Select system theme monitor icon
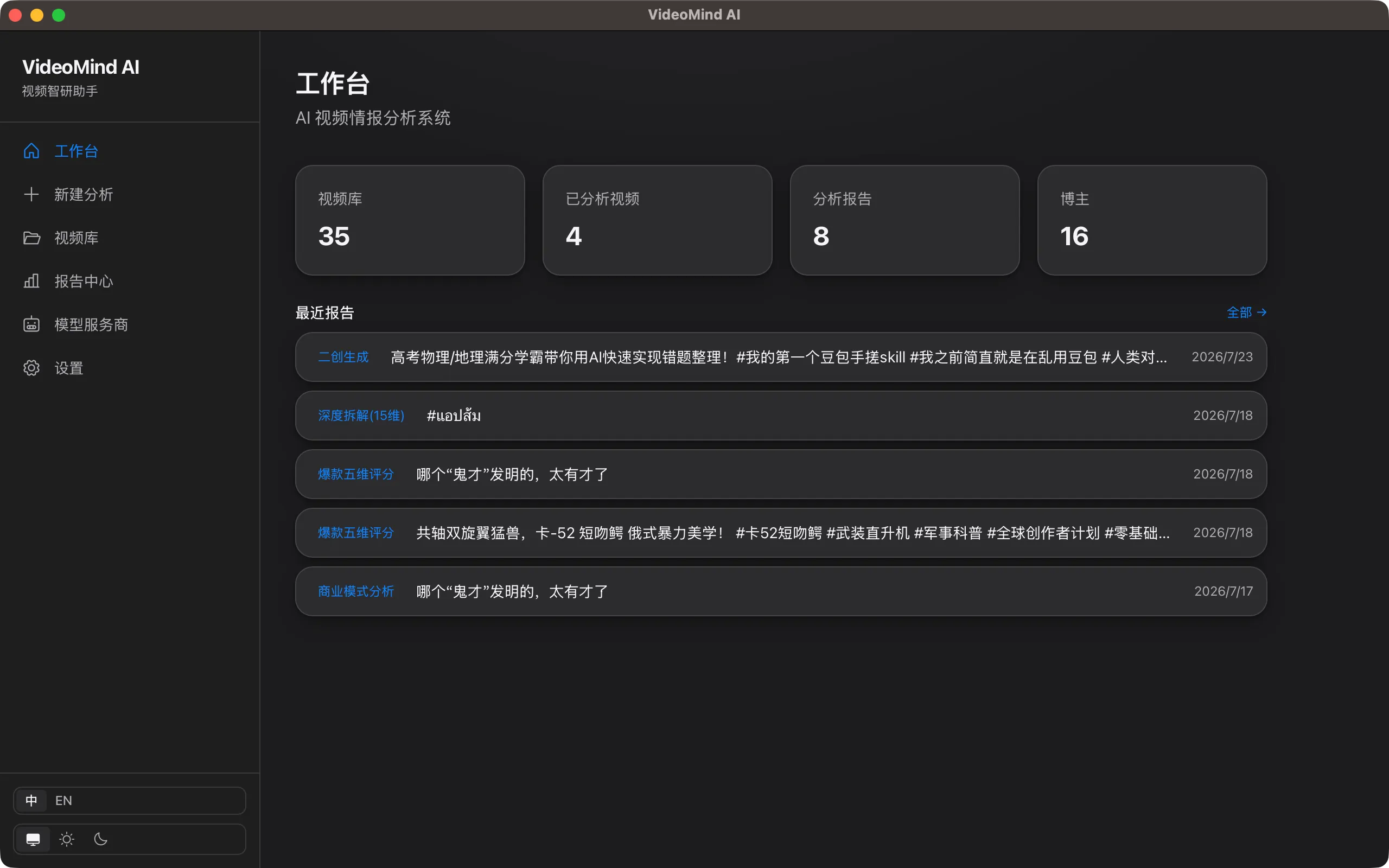Viewport: 1389px width, 868px height. click(x=33, y=839)
